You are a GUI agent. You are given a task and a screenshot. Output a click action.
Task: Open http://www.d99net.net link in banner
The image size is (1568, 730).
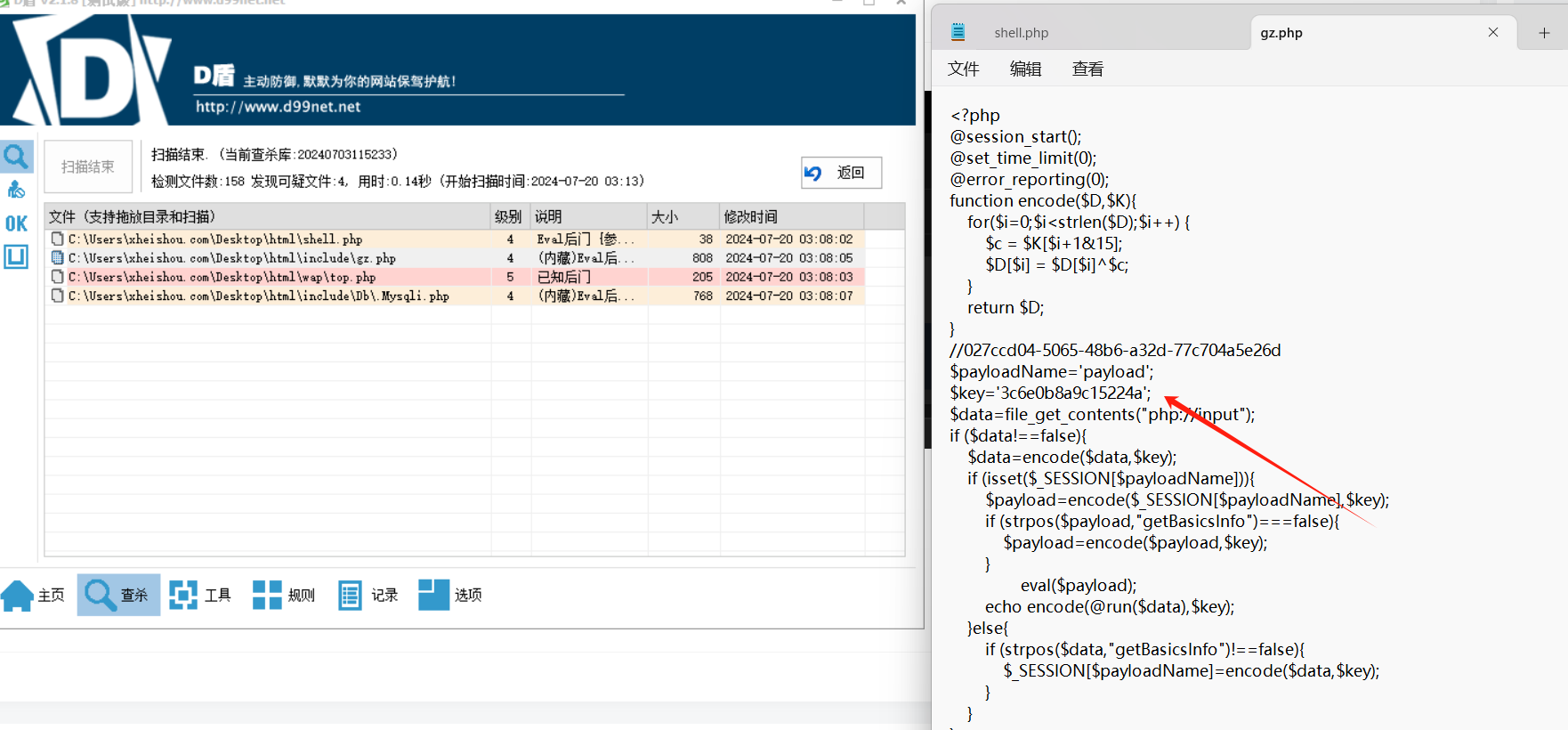point(278,107)
